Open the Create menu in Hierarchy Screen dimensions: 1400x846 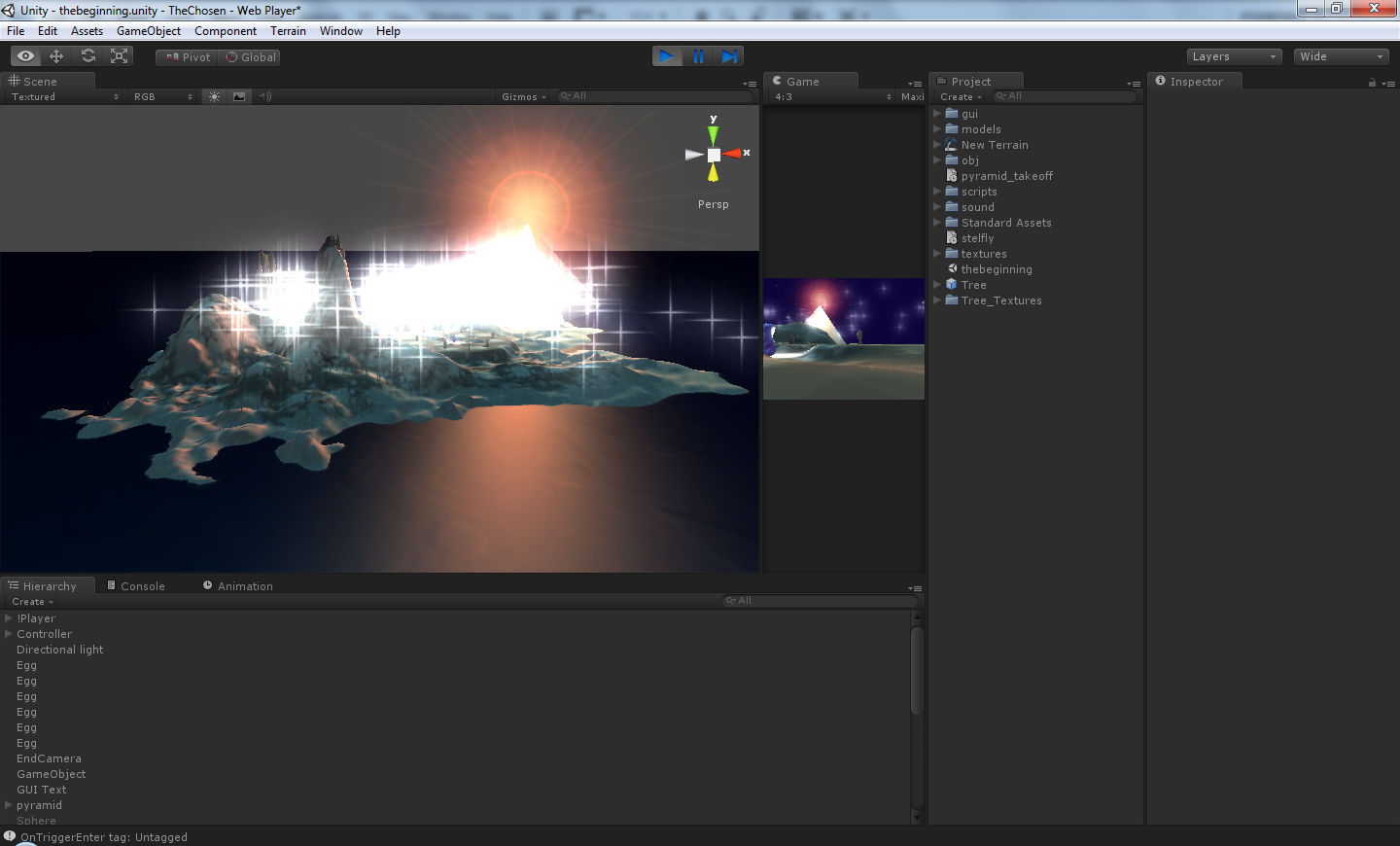32,602
